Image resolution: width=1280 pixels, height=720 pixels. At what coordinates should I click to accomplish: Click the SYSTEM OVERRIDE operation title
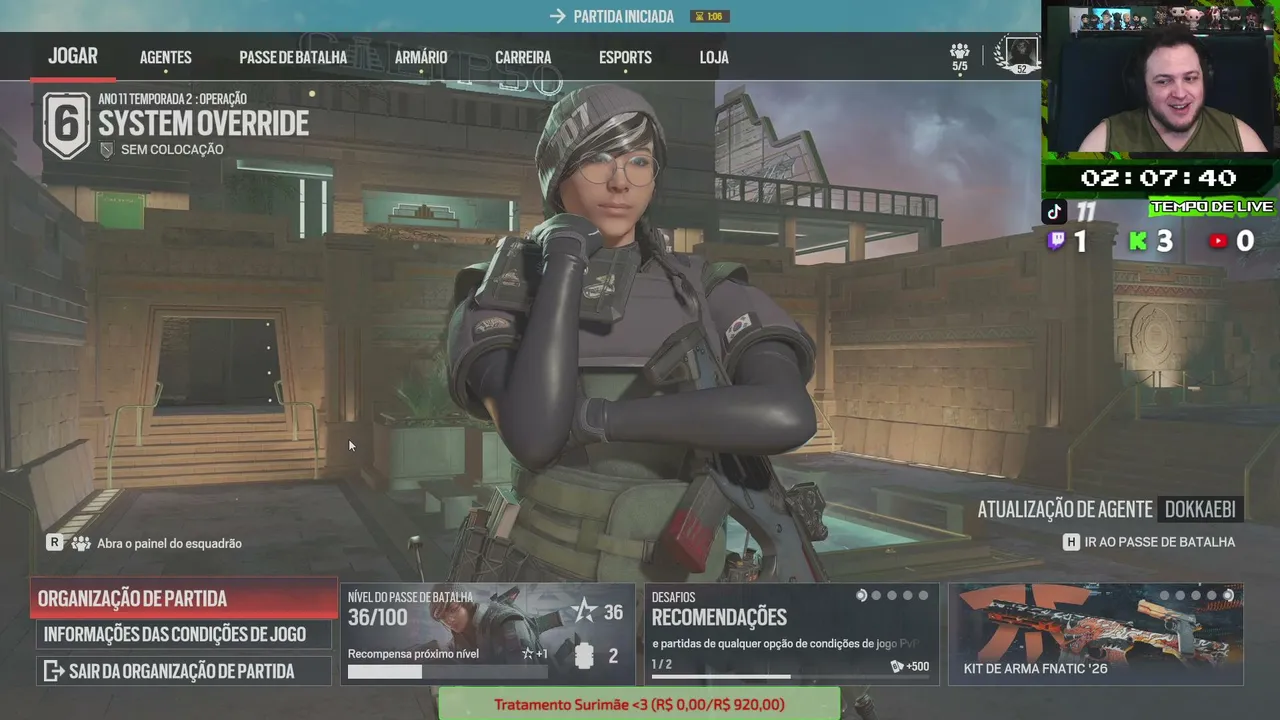pos(203,124)
